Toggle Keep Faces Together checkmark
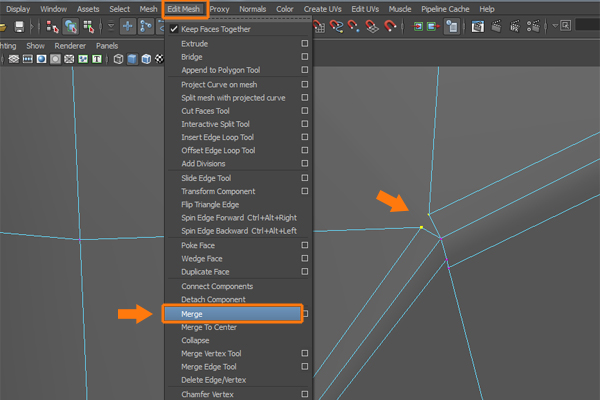The image size is (600, 400). (173, 29)
